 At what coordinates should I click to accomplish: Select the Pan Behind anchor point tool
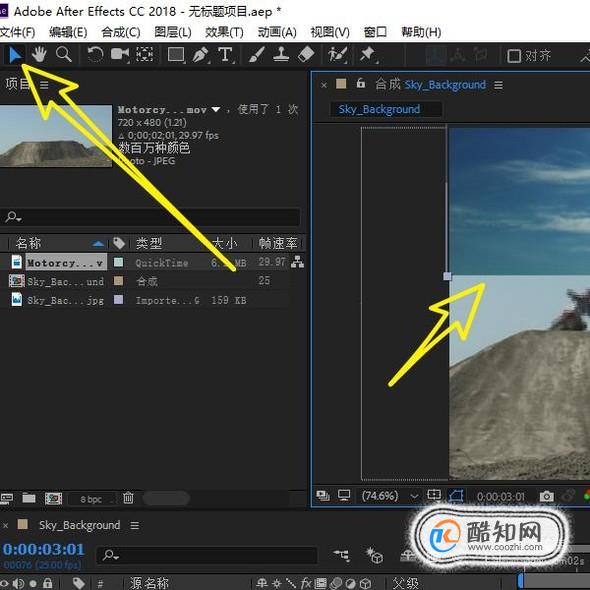click(144, 55)
